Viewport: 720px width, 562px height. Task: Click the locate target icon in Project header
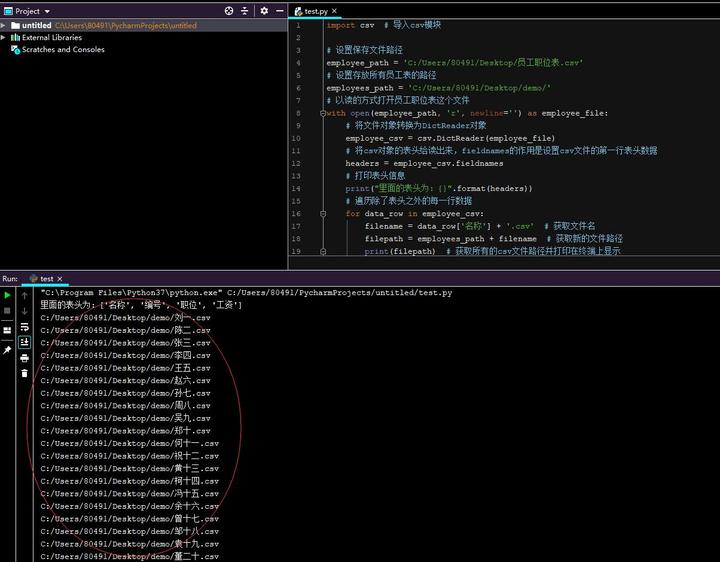tap(229, 11)
